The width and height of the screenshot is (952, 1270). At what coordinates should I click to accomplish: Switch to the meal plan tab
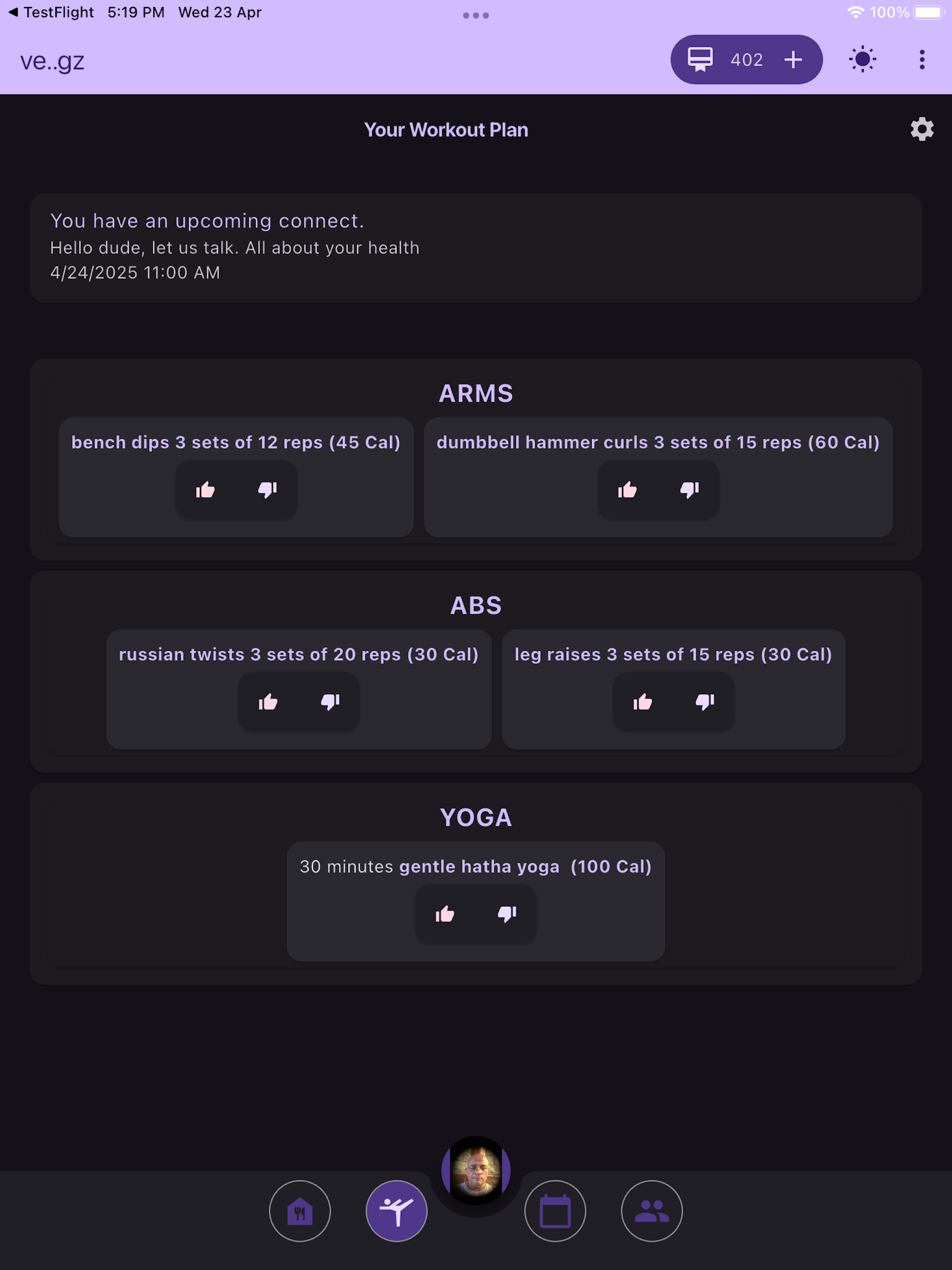(300, 1211)
